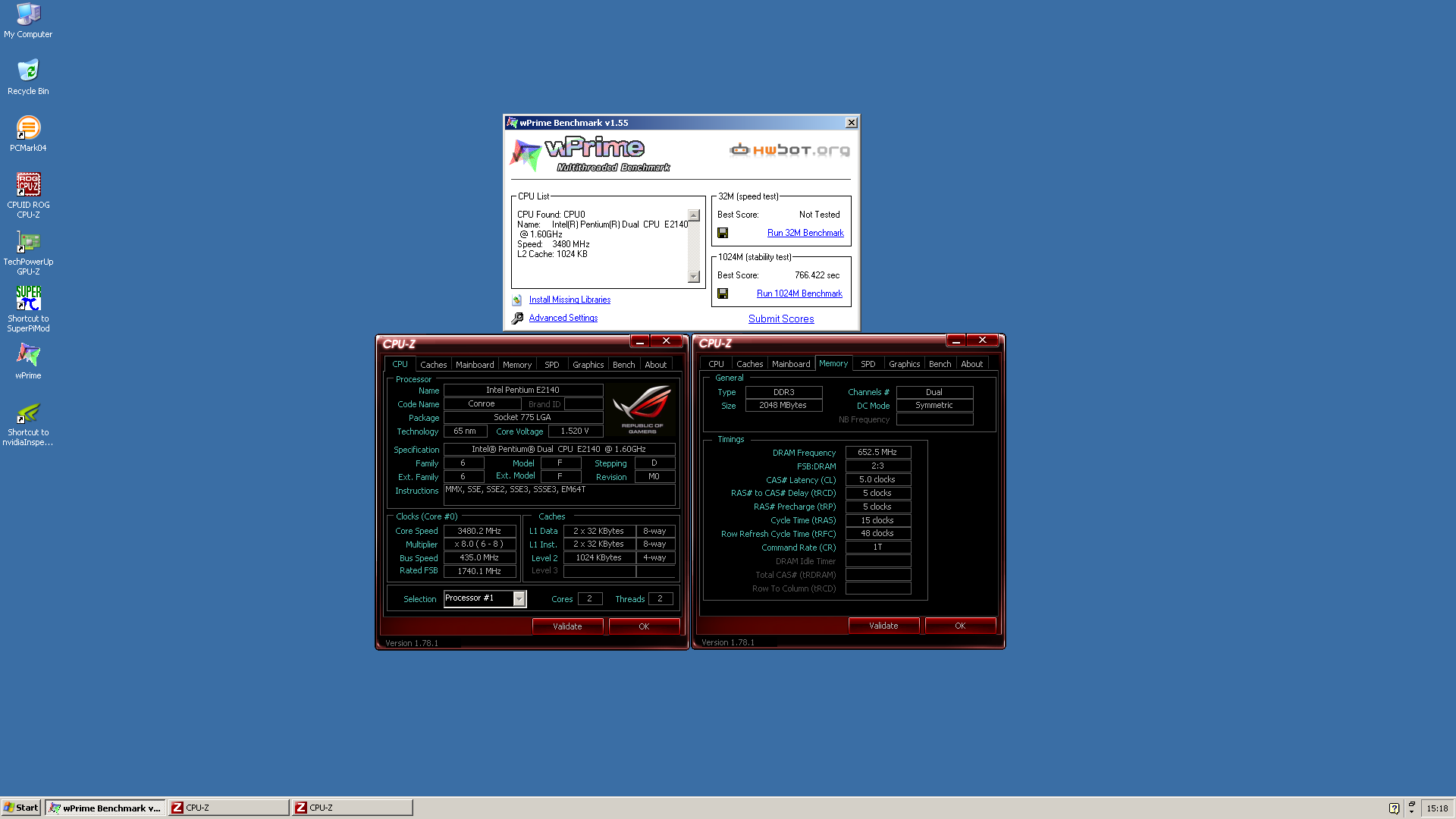
Task: Click Validate in right CPU-Z
Action: point(884,626)
